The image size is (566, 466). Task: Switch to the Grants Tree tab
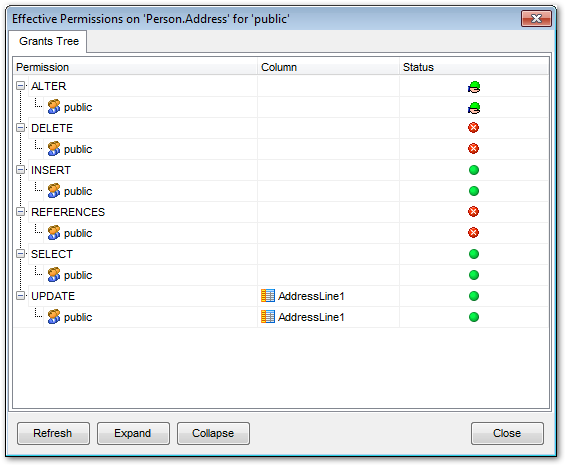49,41
